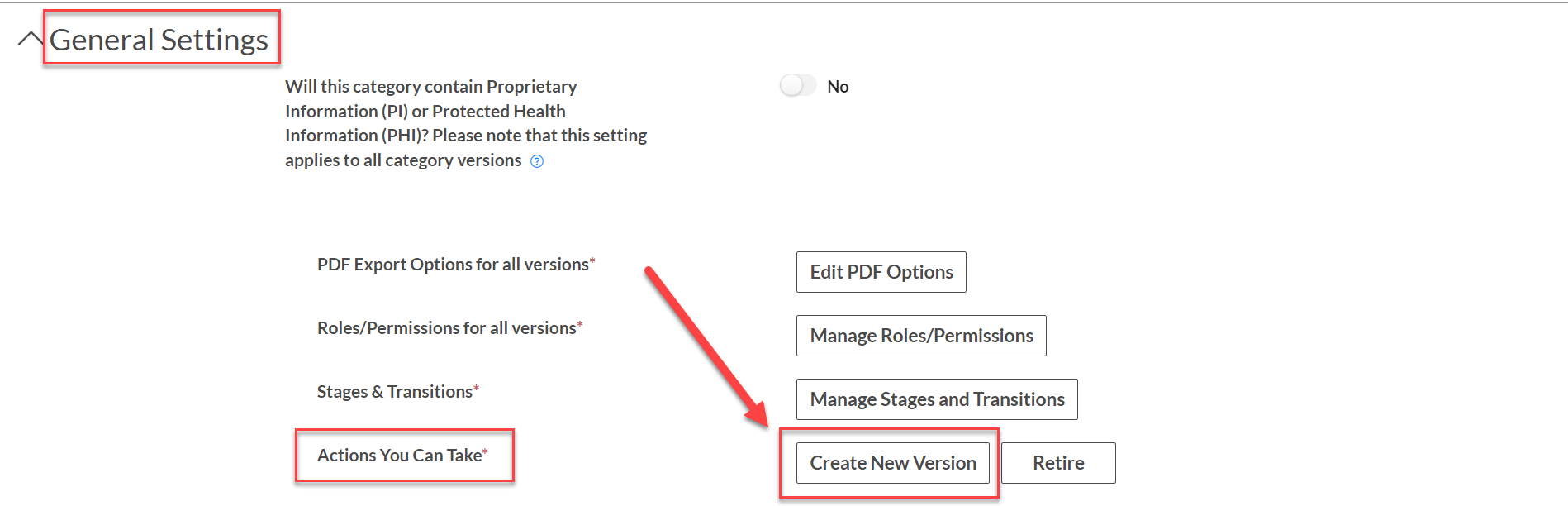Select the 'Stages & Transitions' label
The height and width of the screenshot is (506, 1568).
(395, 392)
